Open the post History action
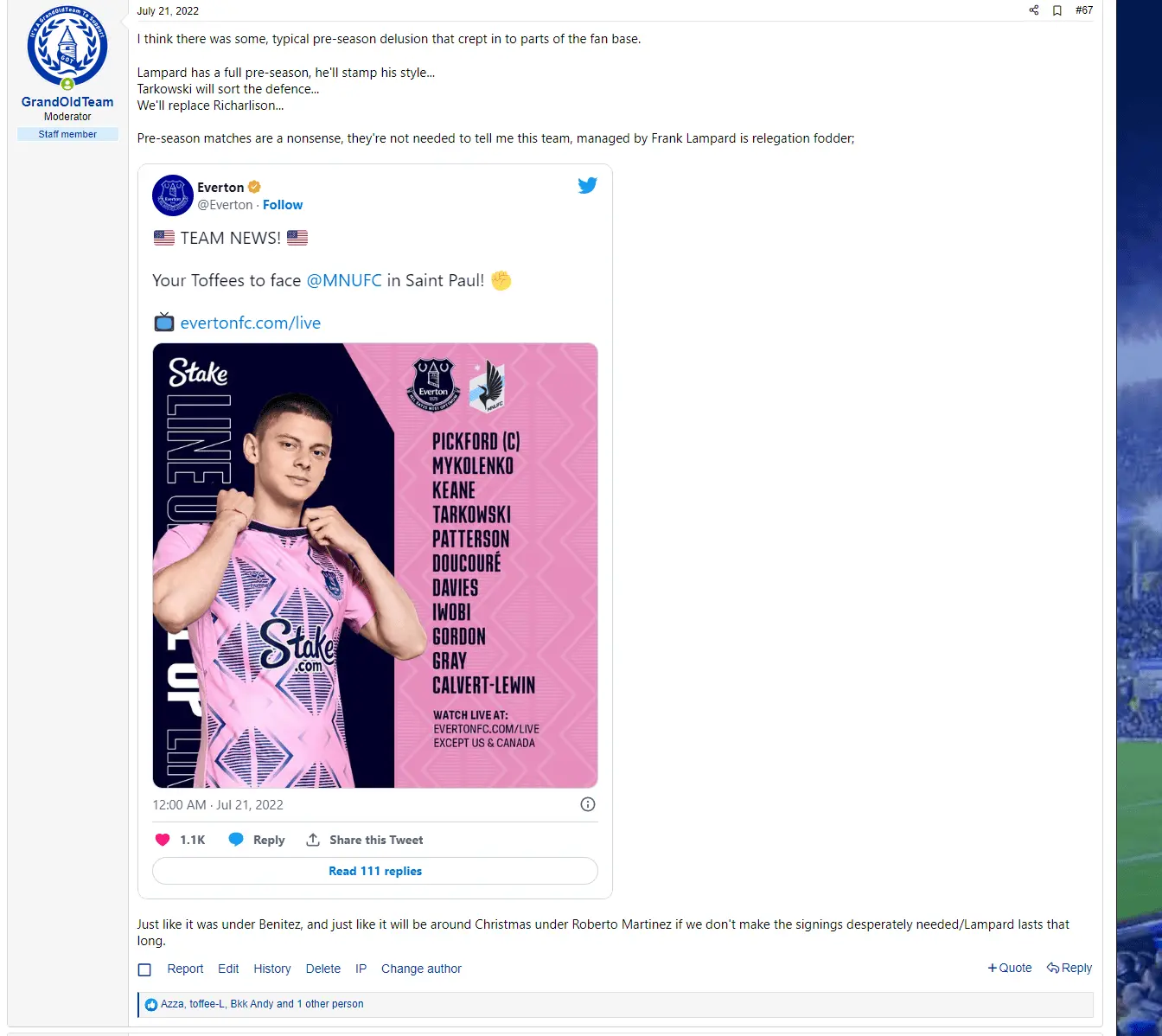Screen dimensions: 1162x1036 click(x=272, y=969)
